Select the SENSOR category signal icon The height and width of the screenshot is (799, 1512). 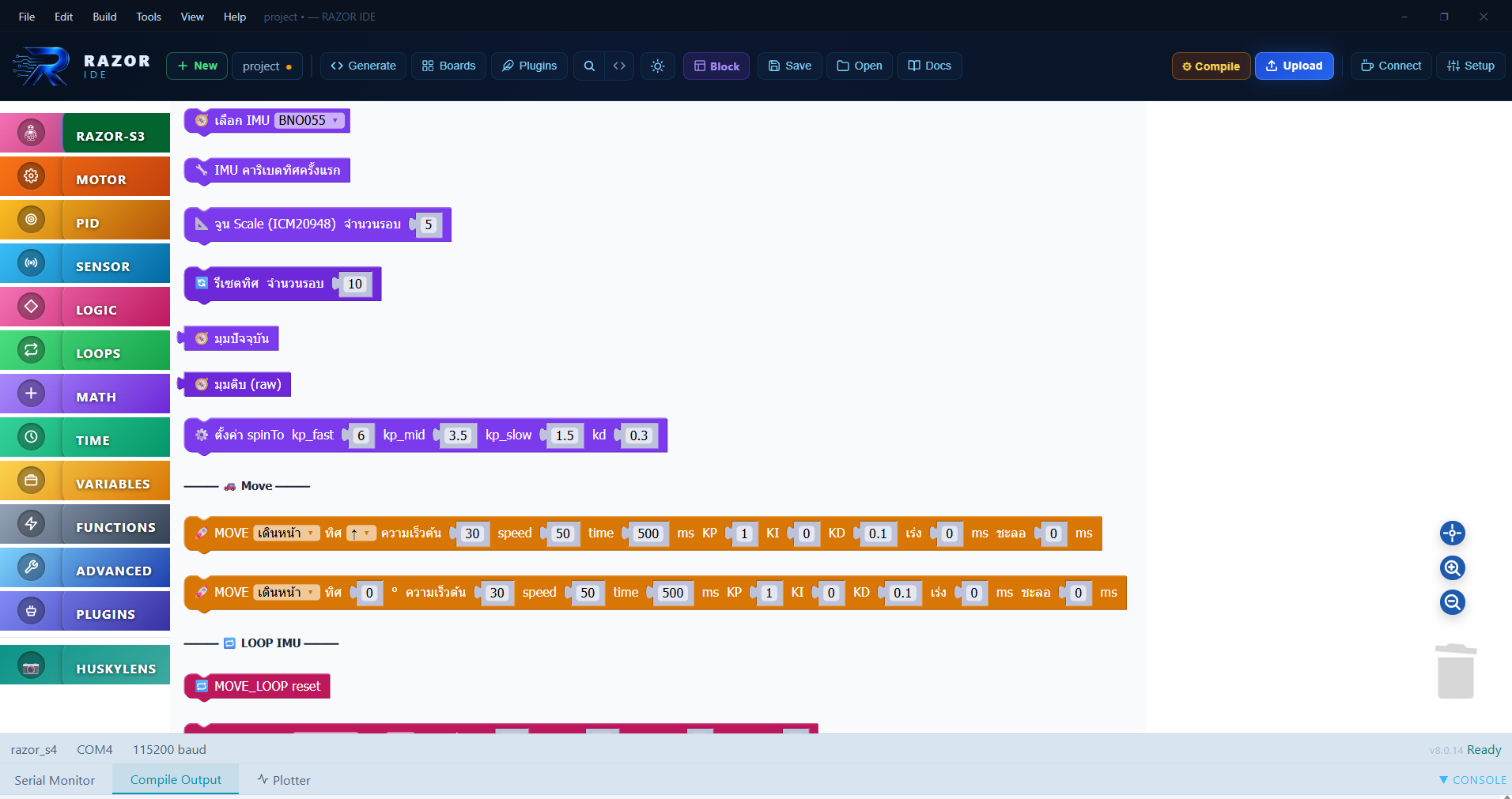(31, 263)
